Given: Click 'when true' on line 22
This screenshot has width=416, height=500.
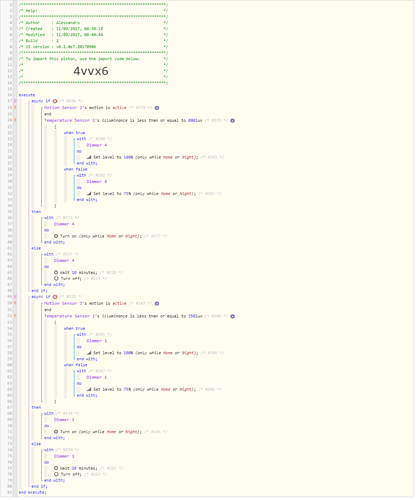Looking at the screenshot, I should [x=75, y=133].
